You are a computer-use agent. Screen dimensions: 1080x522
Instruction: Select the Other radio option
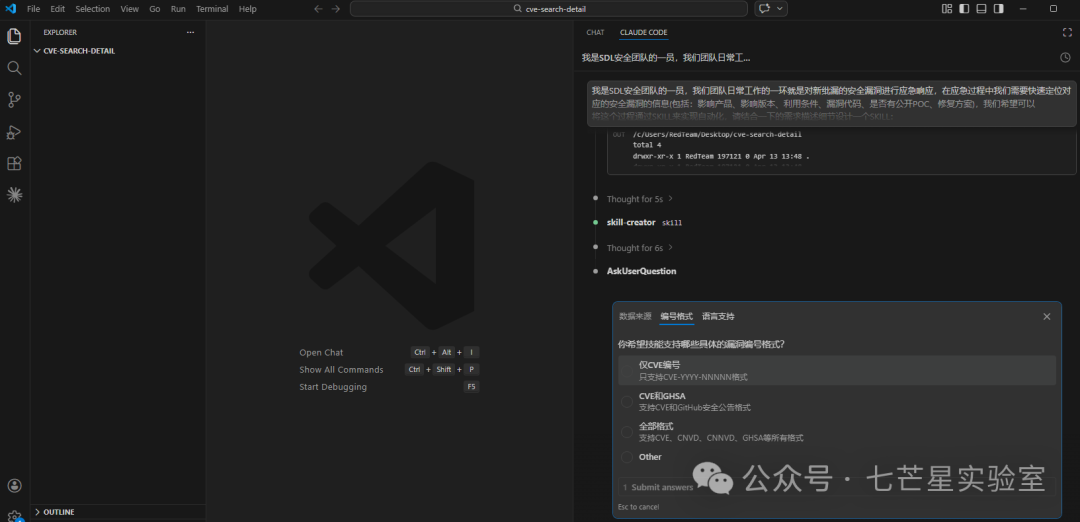click(627, 457)
